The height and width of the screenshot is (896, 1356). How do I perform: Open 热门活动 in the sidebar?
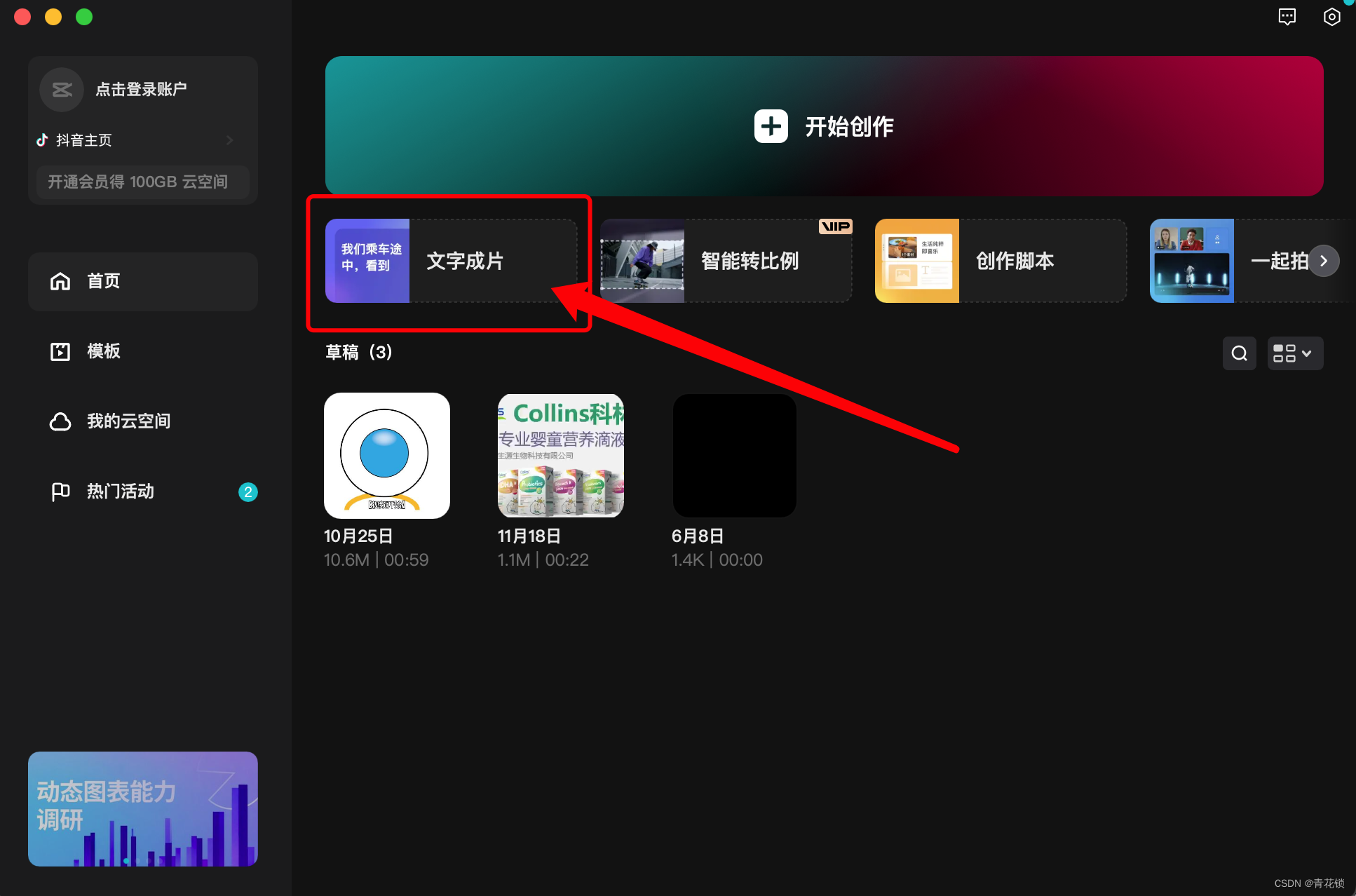[120, 491]
